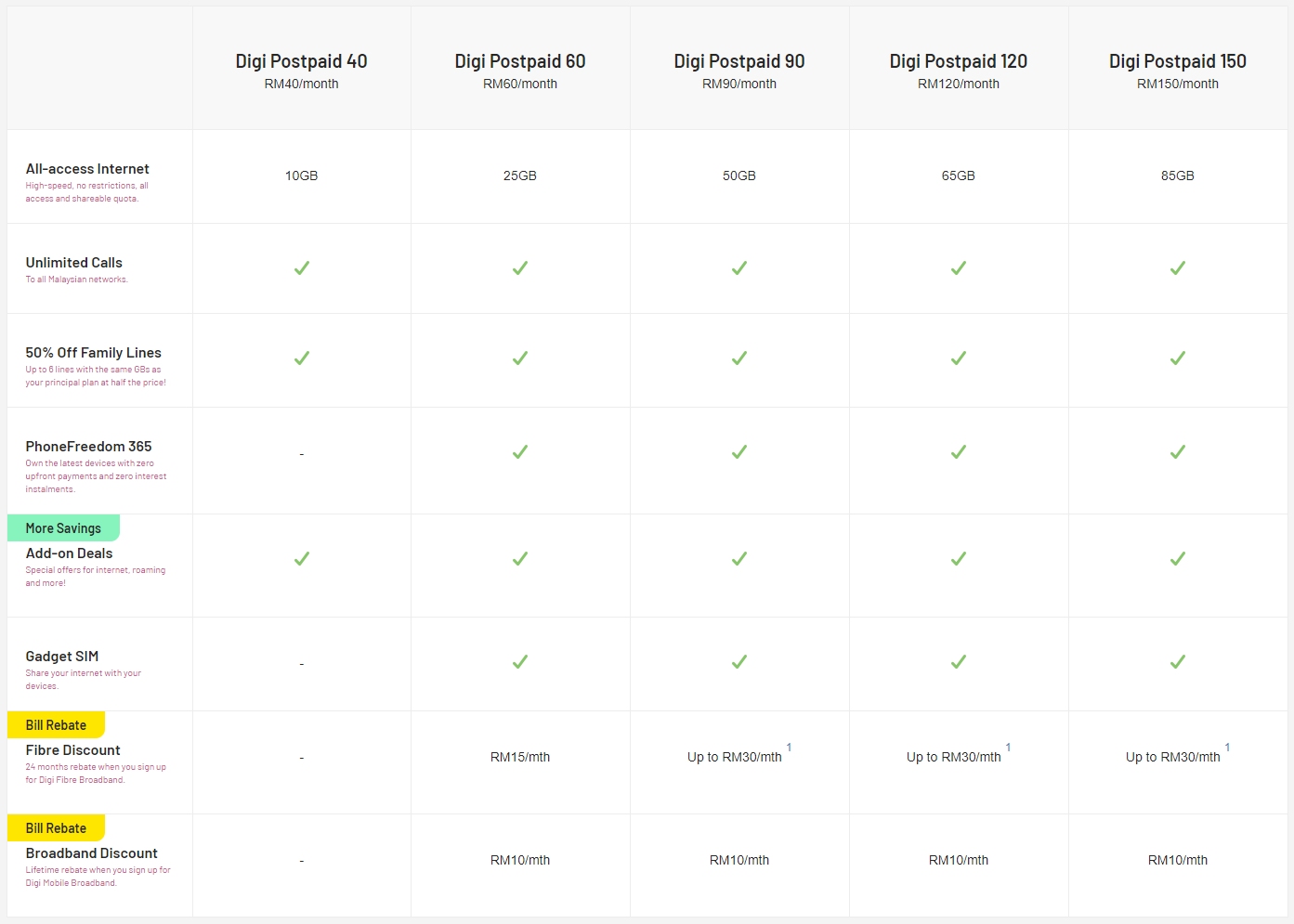Click the green More Savings badge
Viewport: 1294px width, 924px height.
tap(63, 528)
